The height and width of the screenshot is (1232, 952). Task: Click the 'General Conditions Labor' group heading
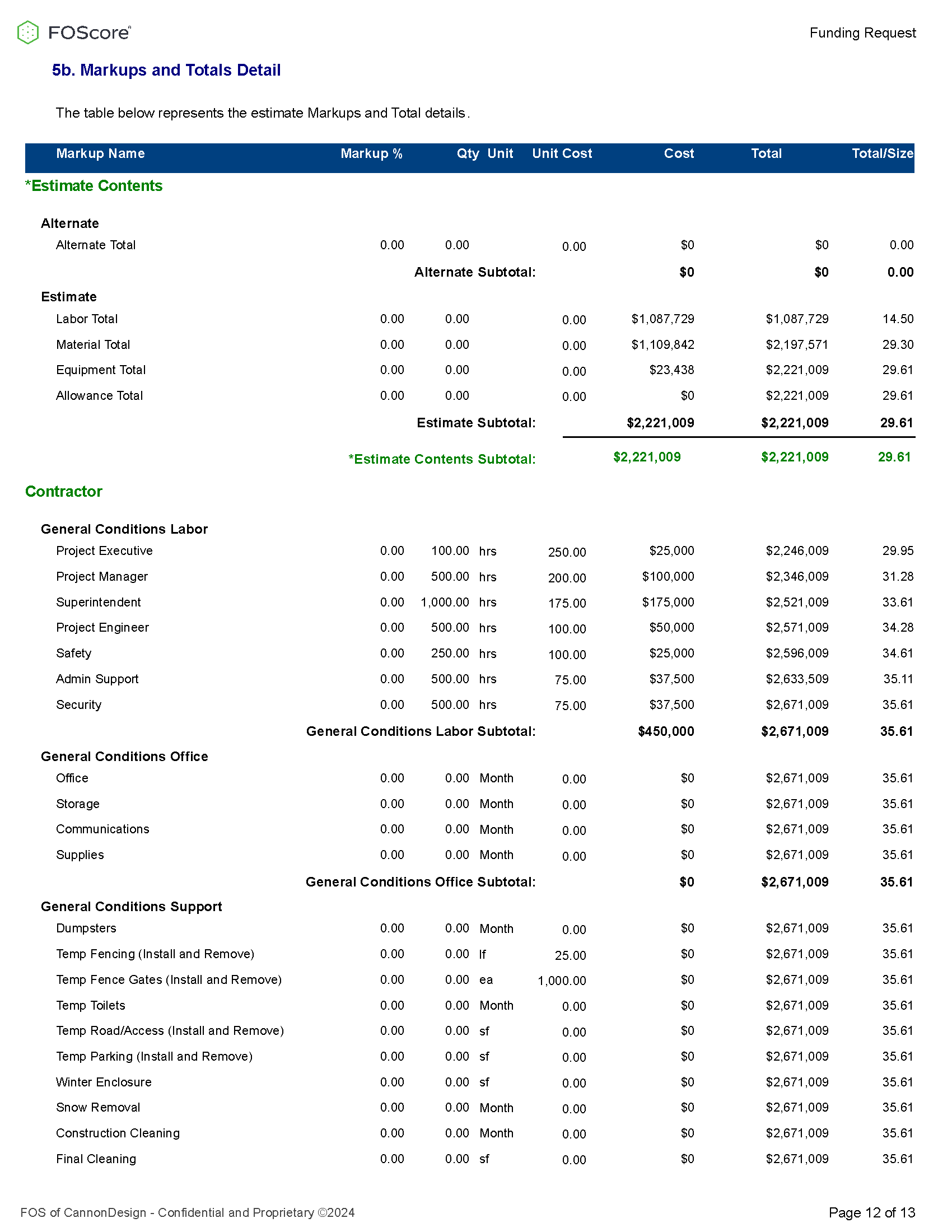124,529
